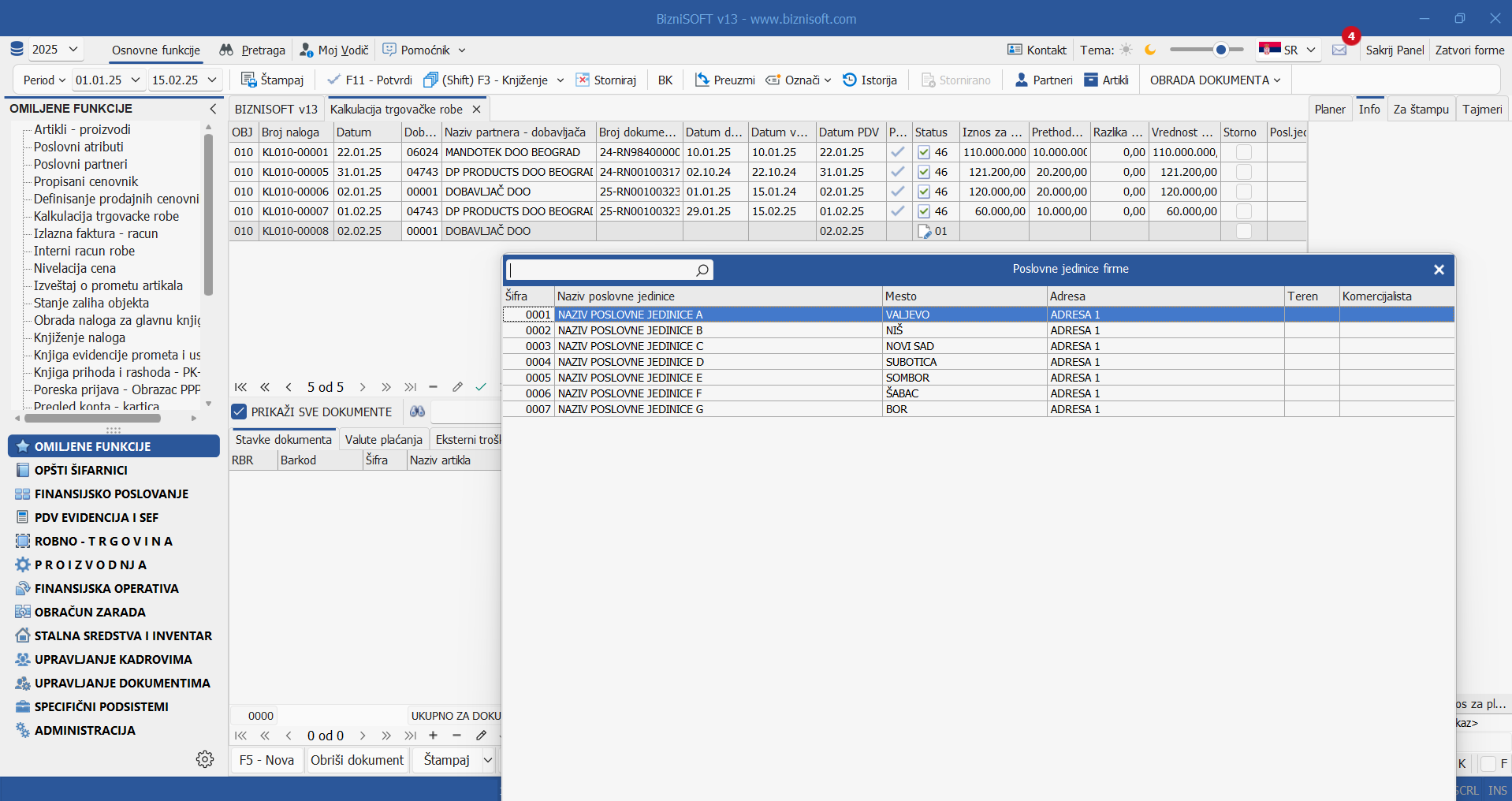Toggle status checkbox for KL010-00005 row
Screen dimensions: 1512x801
(x=924, y=172)
